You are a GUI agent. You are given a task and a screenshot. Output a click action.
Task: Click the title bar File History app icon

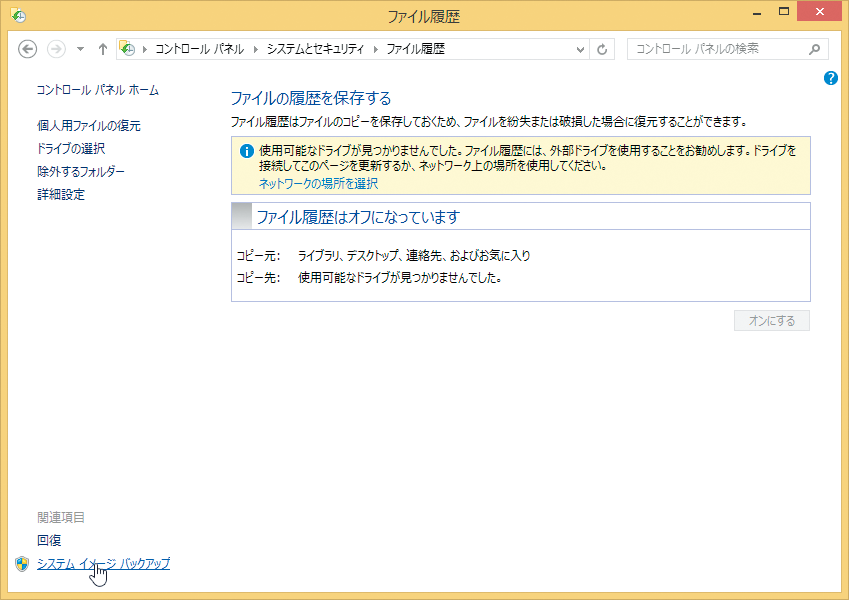pyautogui.click(x=18, y=16)
